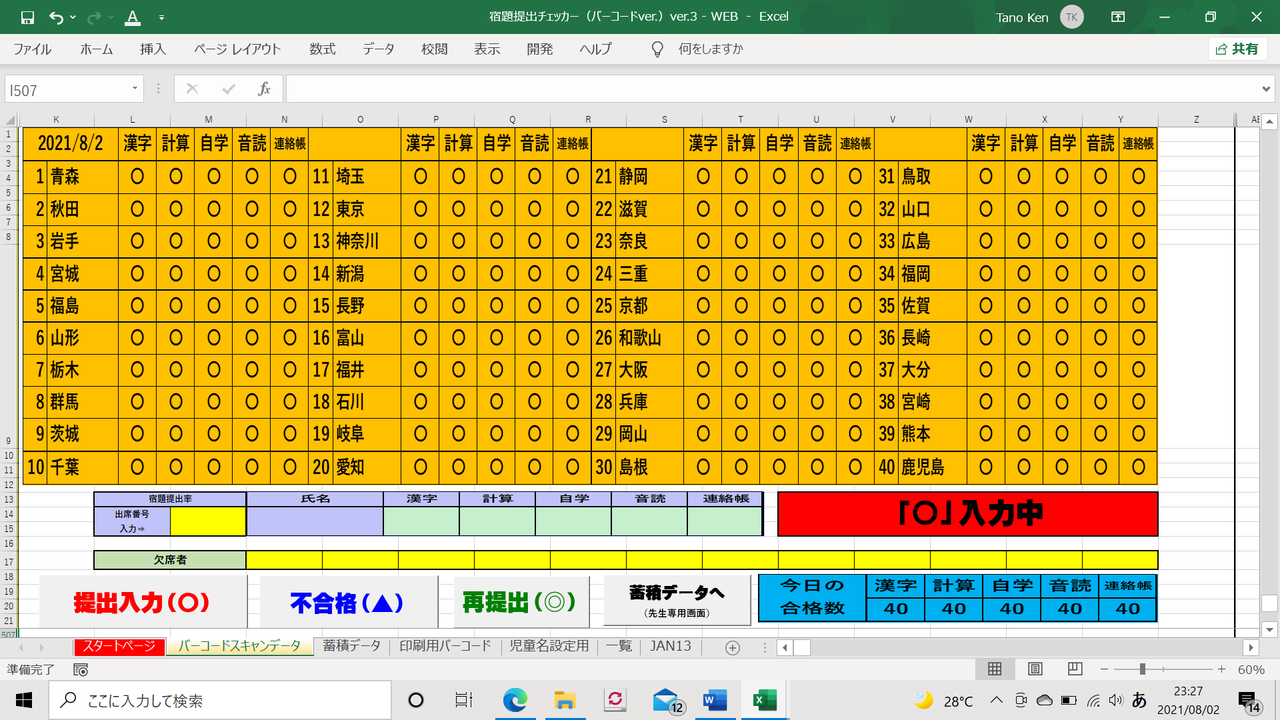
Task: Switch to Page Layout view
Action: [1035, 669]
